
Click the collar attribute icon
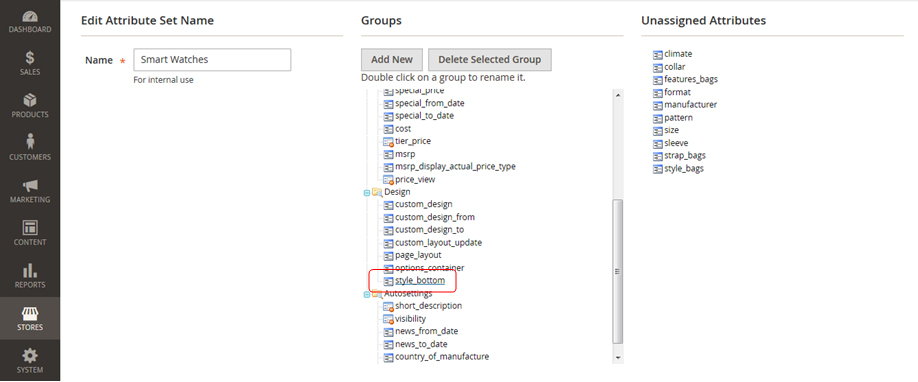tap(657, 67)
